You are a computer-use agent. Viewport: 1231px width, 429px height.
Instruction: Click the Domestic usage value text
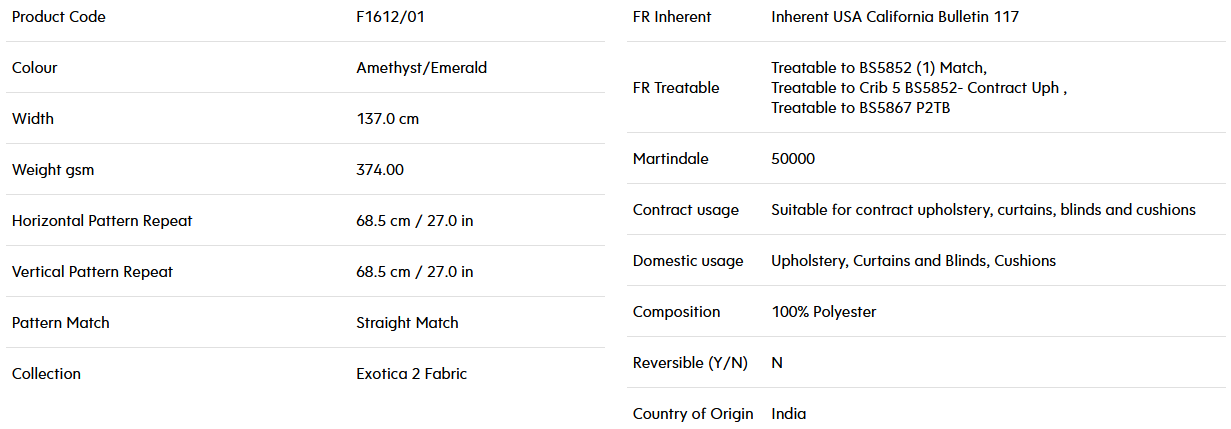pyautogui.click(x=913, y=261)
